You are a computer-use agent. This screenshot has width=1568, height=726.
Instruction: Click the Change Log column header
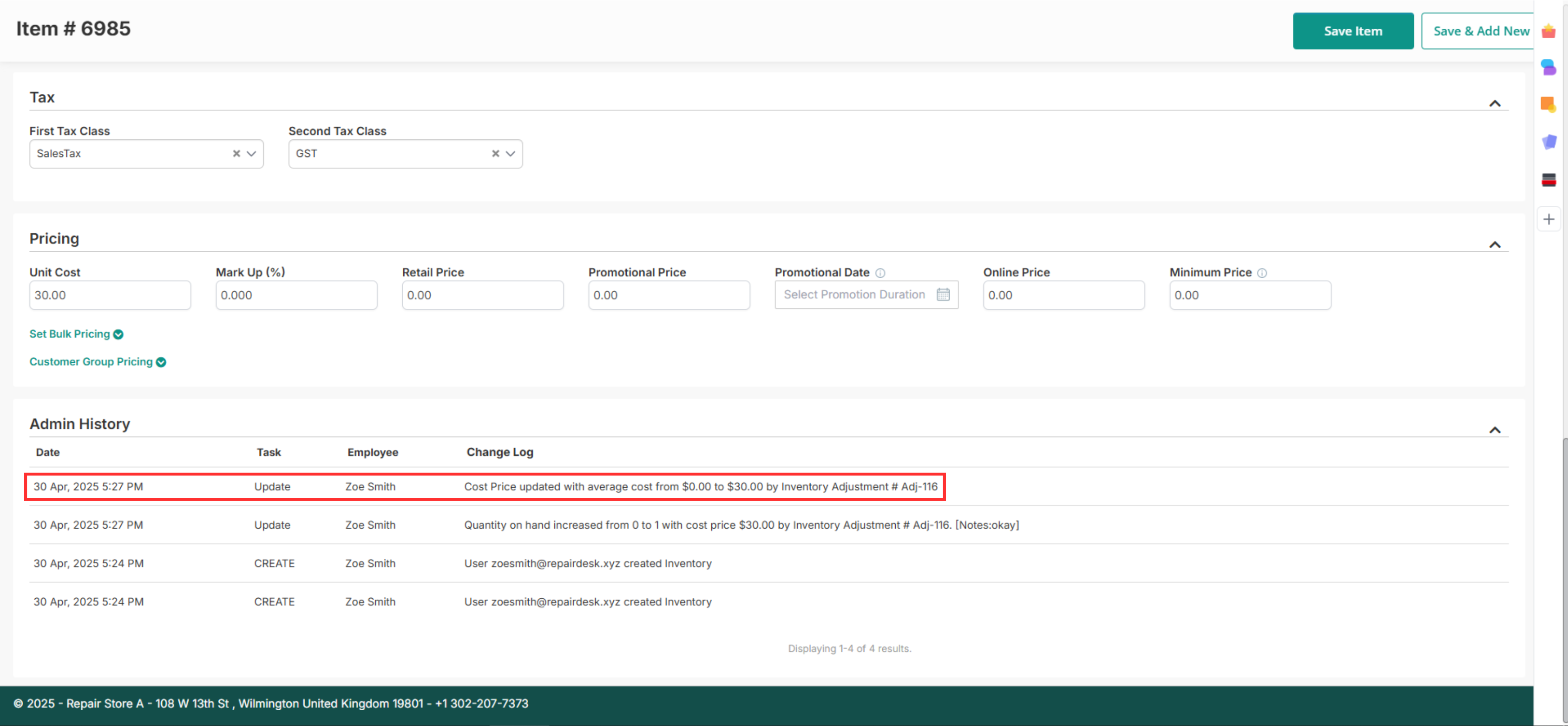click(500, 452)
